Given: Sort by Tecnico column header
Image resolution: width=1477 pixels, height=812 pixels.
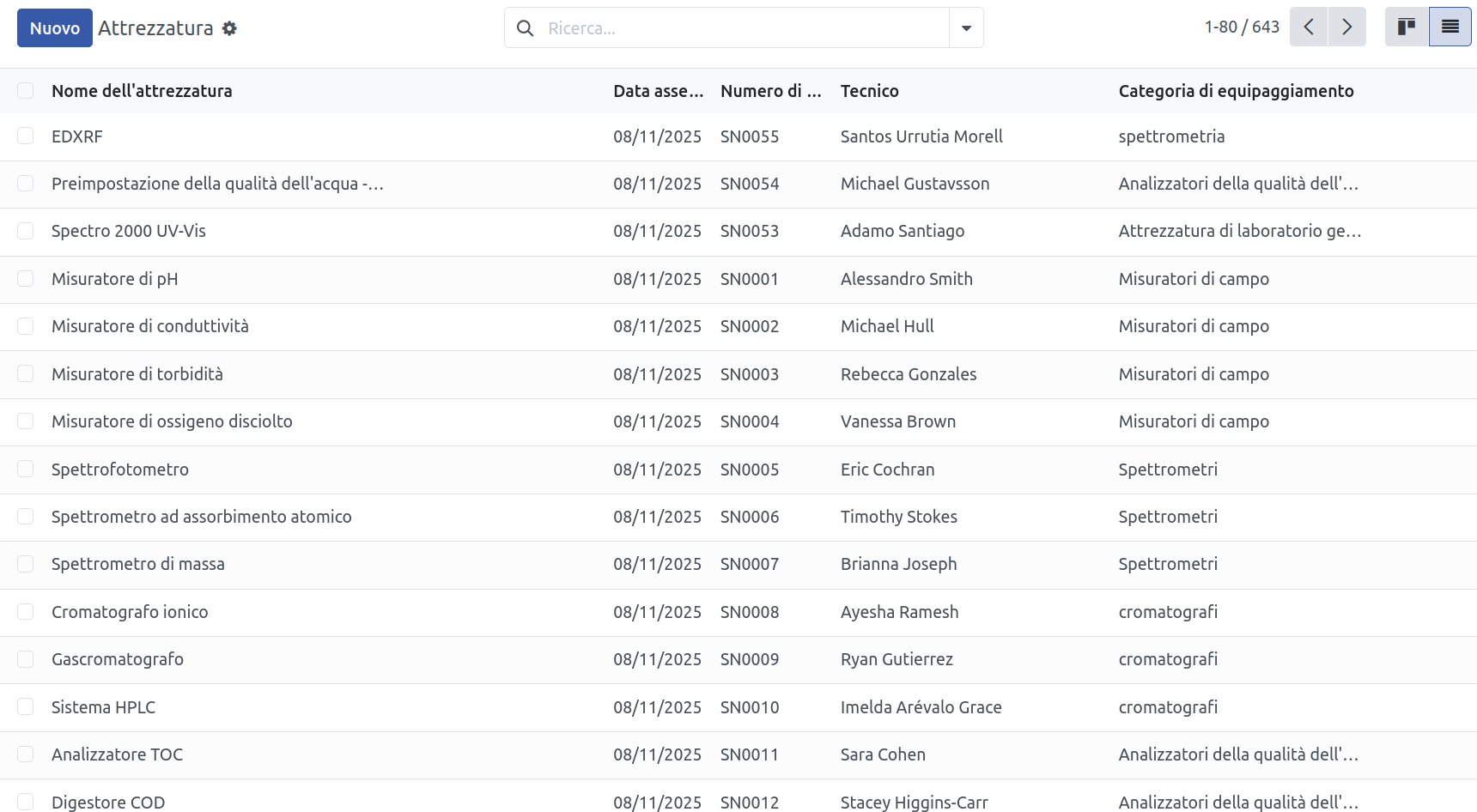Looking at the screenshot, I should [x=870, y=91].
